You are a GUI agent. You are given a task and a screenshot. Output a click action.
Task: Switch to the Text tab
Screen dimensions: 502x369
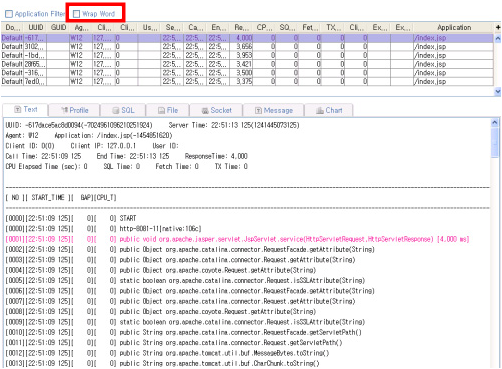(x=25, y=109)
